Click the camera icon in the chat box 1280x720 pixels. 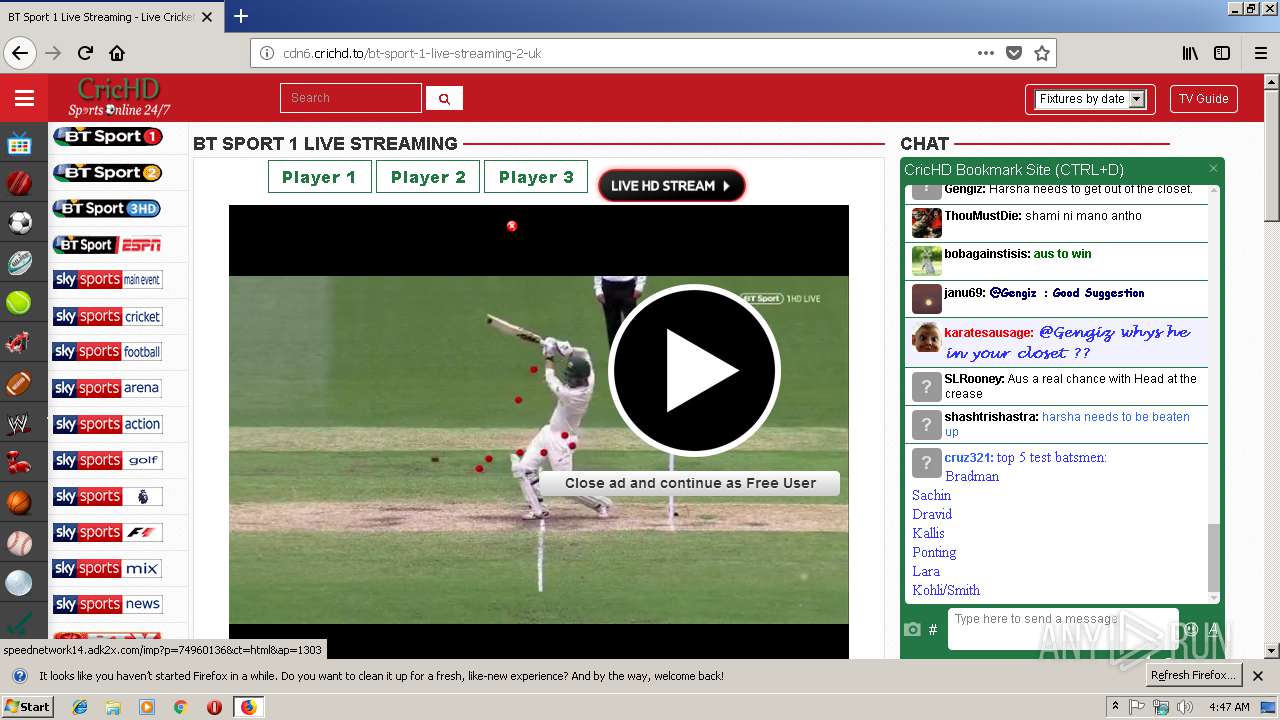click(912, 629)
